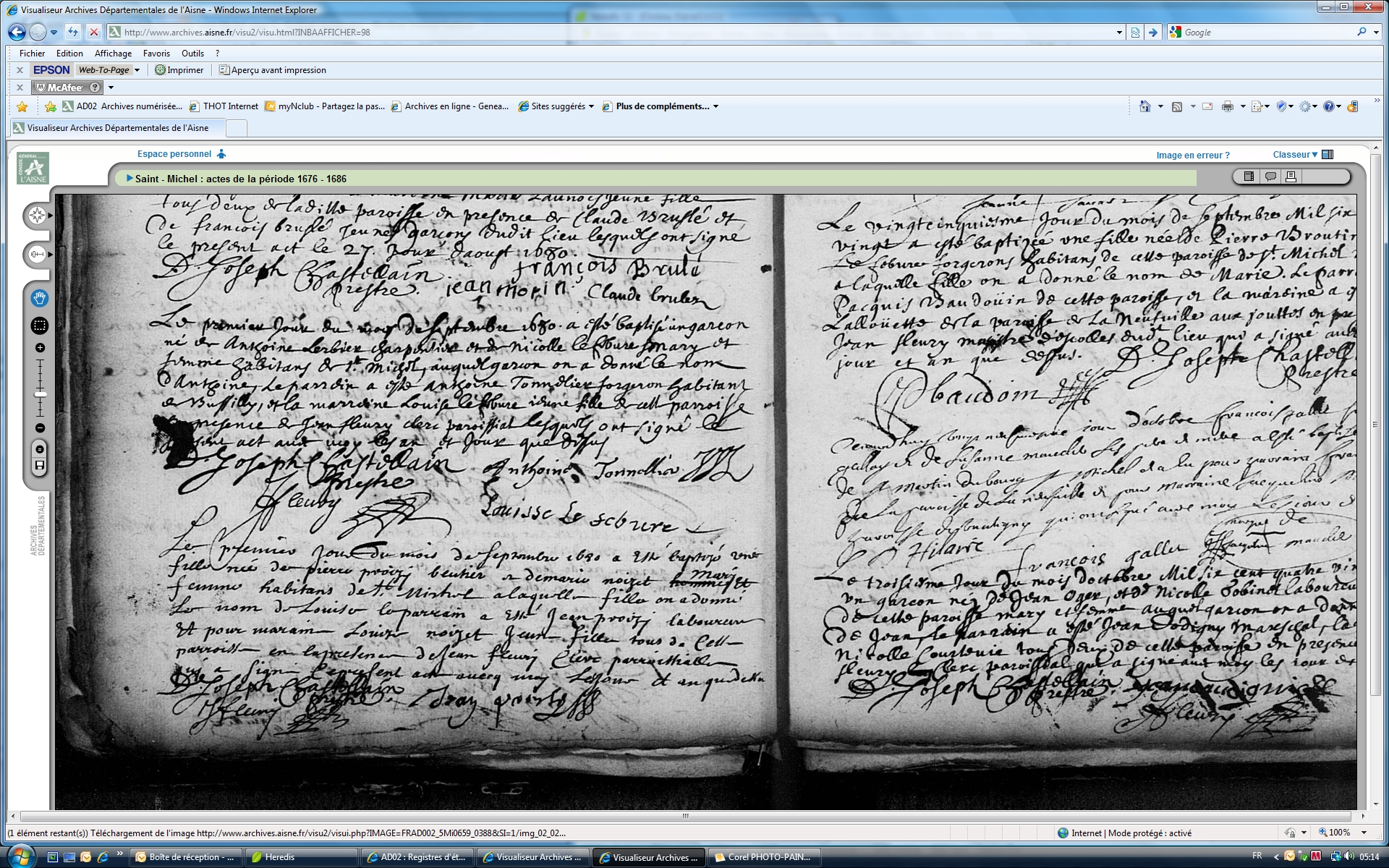
Task: Print the document from viewer toolbar
Action: tap(1291, 176)
